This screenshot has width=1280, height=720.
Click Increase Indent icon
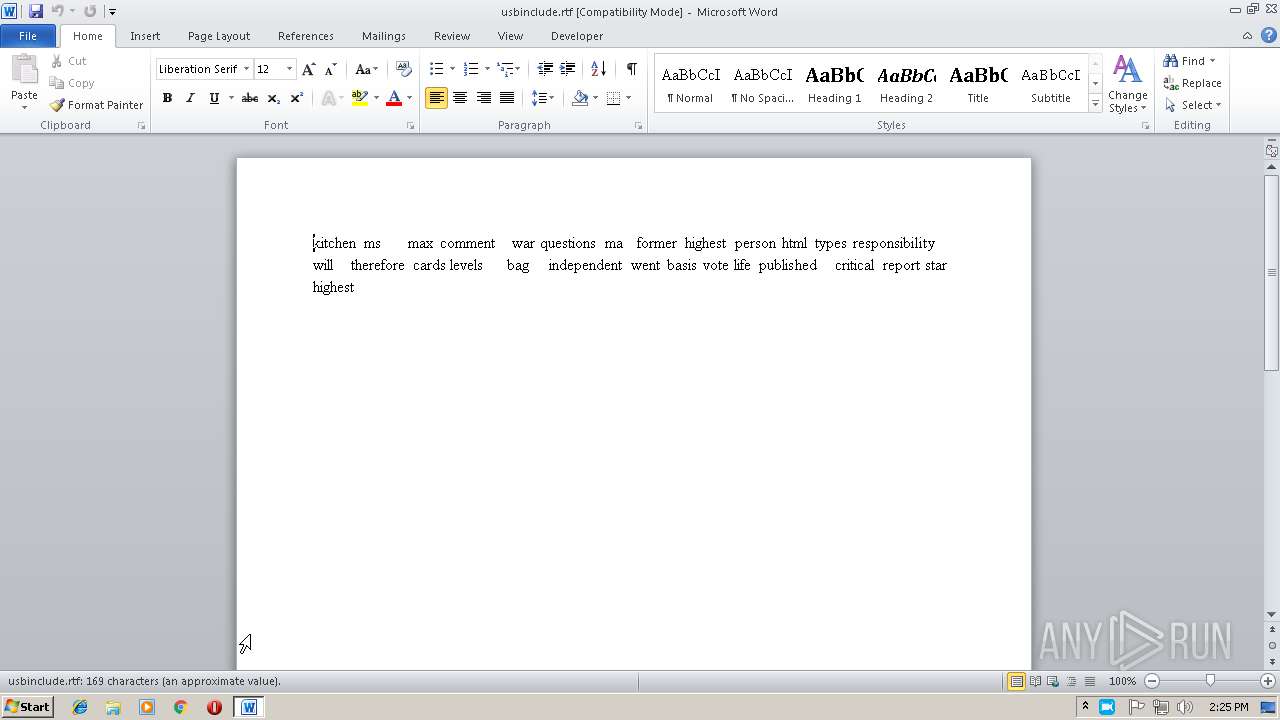point(568,69)
